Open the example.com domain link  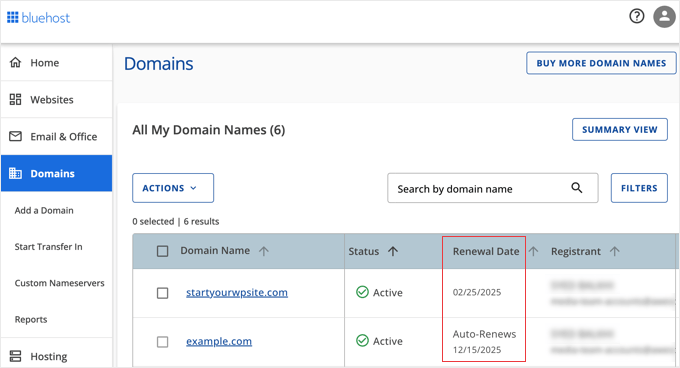pyautogui.click(x=219, y=342)
